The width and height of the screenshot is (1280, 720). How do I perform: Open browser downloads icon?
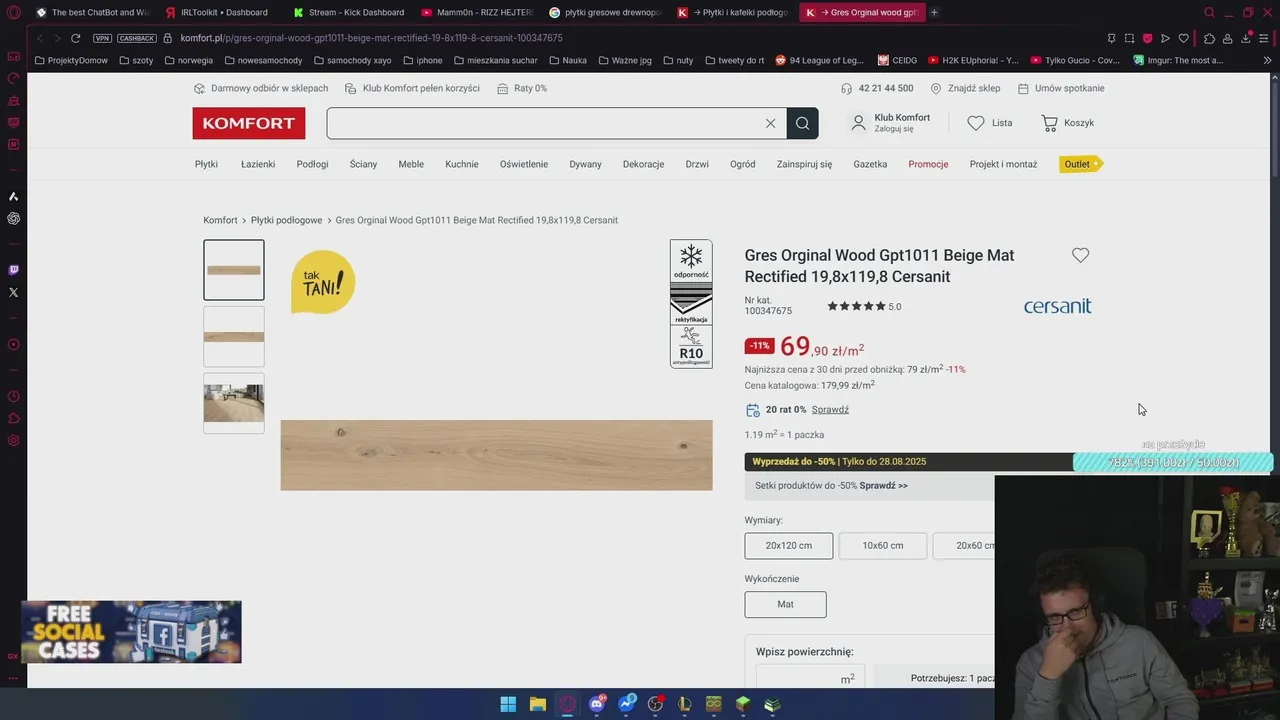[1246, 38]
